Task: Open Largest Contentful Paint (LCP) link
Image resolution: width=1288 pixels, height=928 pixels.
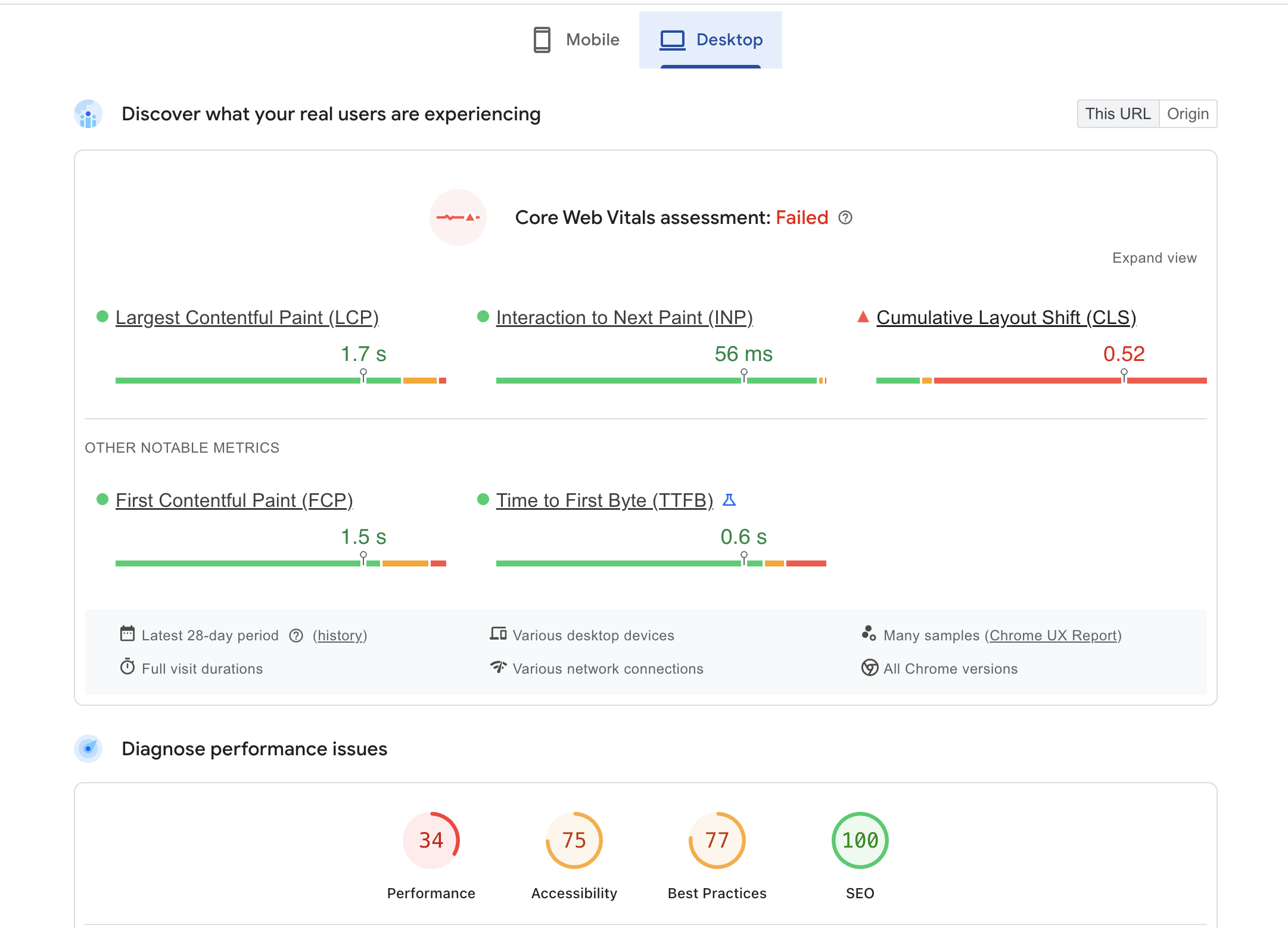Action: (x=247, y=317)
